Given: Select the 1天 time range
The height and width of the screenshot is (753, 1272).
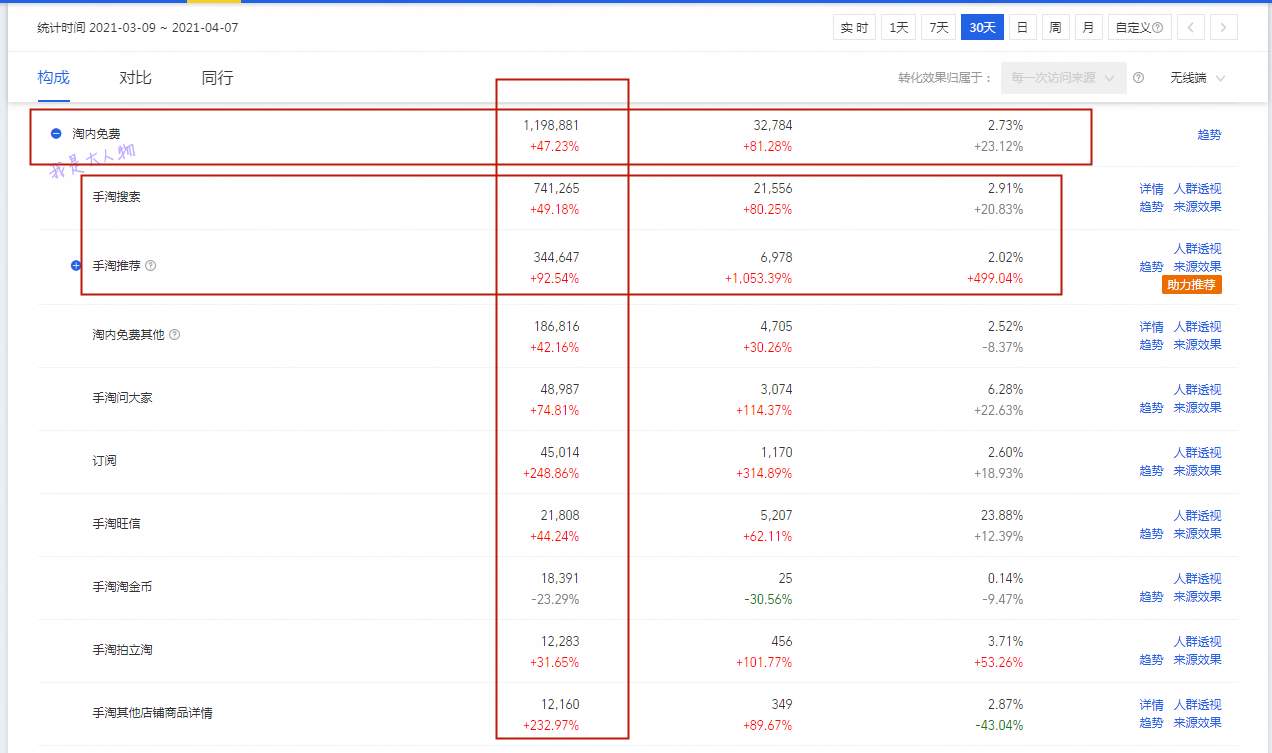Looking at the screenshot, I should coord(898,27).
